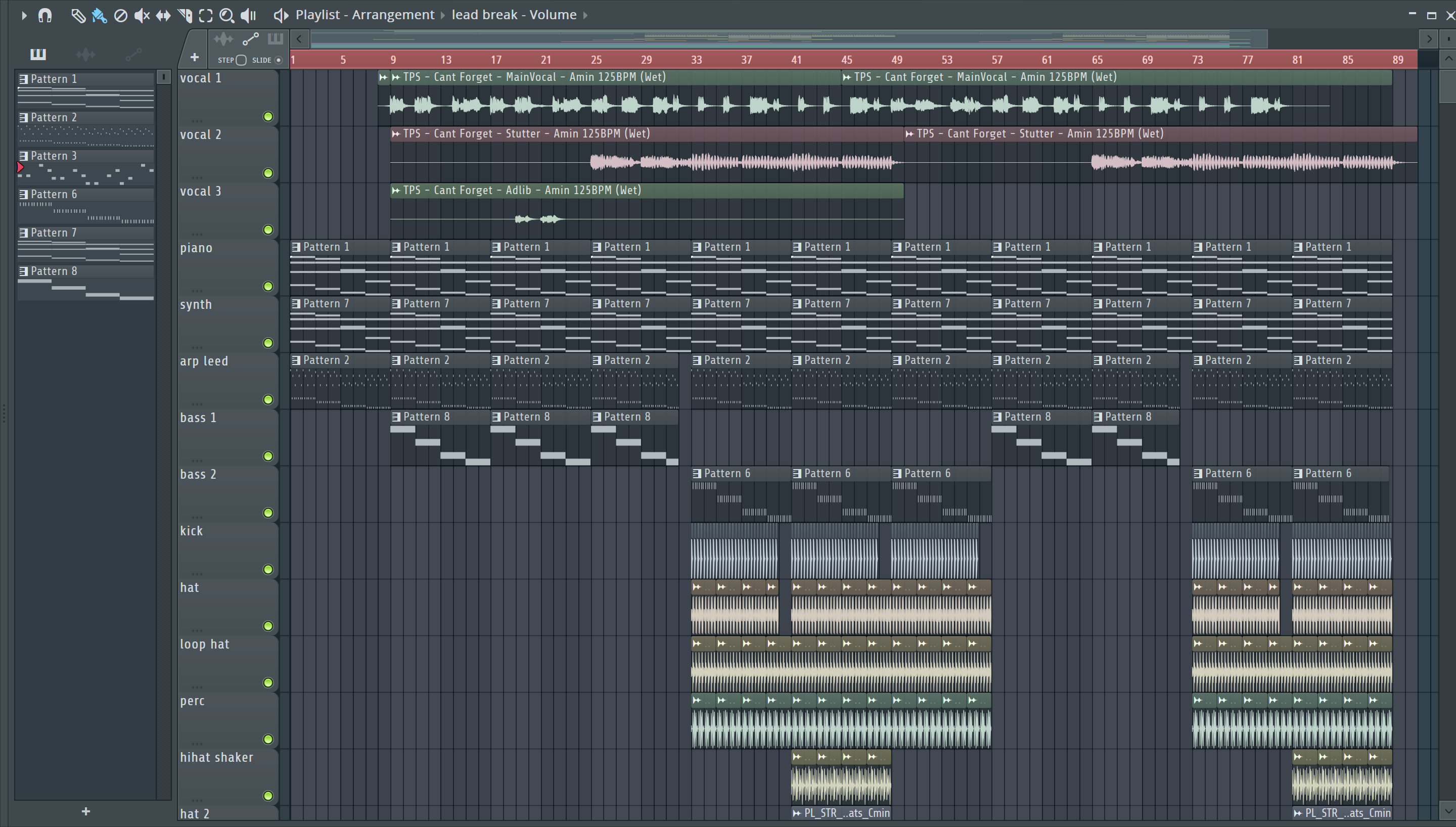1456x827 pixels.
Task: Select the Slip tool
Action: click(163, 15)
